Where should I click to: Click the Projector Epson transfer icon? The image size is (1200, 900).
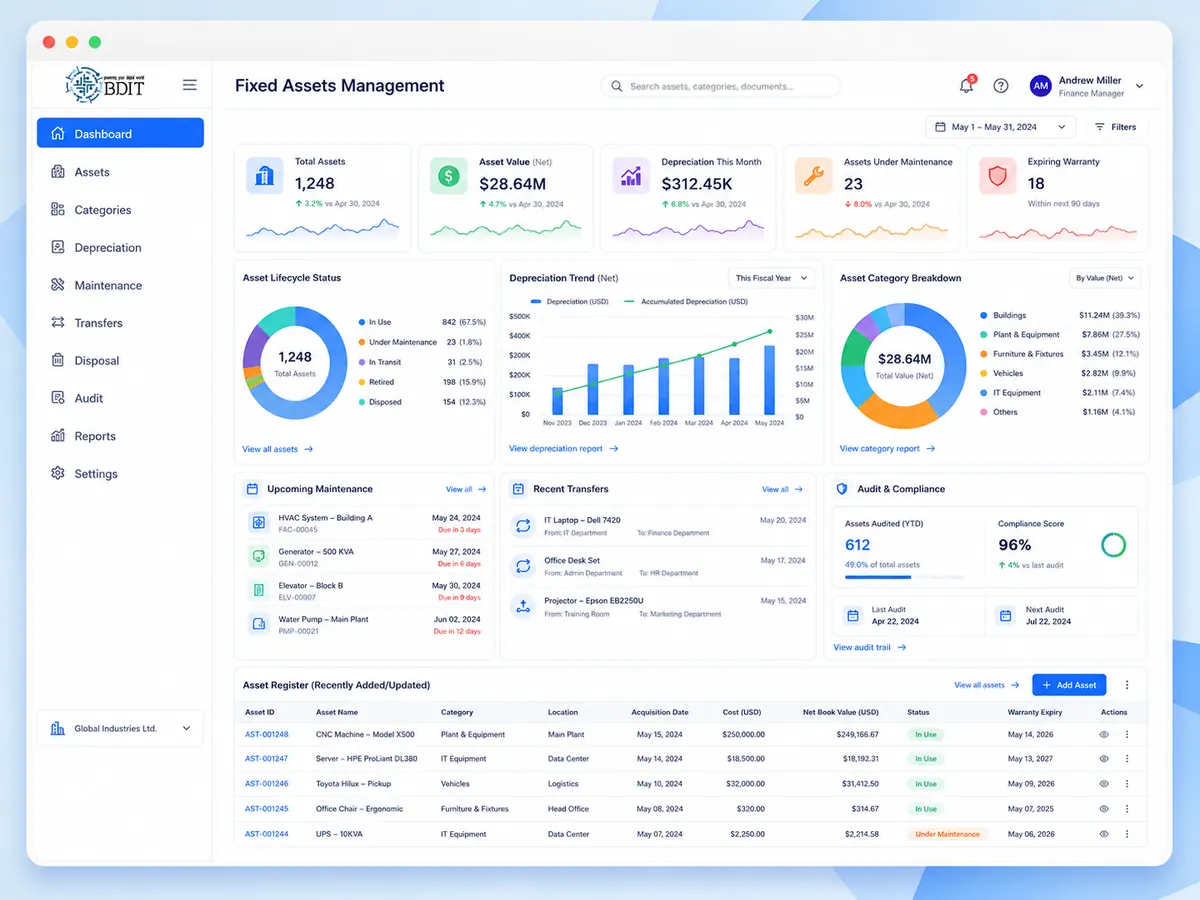click(523, 606)
